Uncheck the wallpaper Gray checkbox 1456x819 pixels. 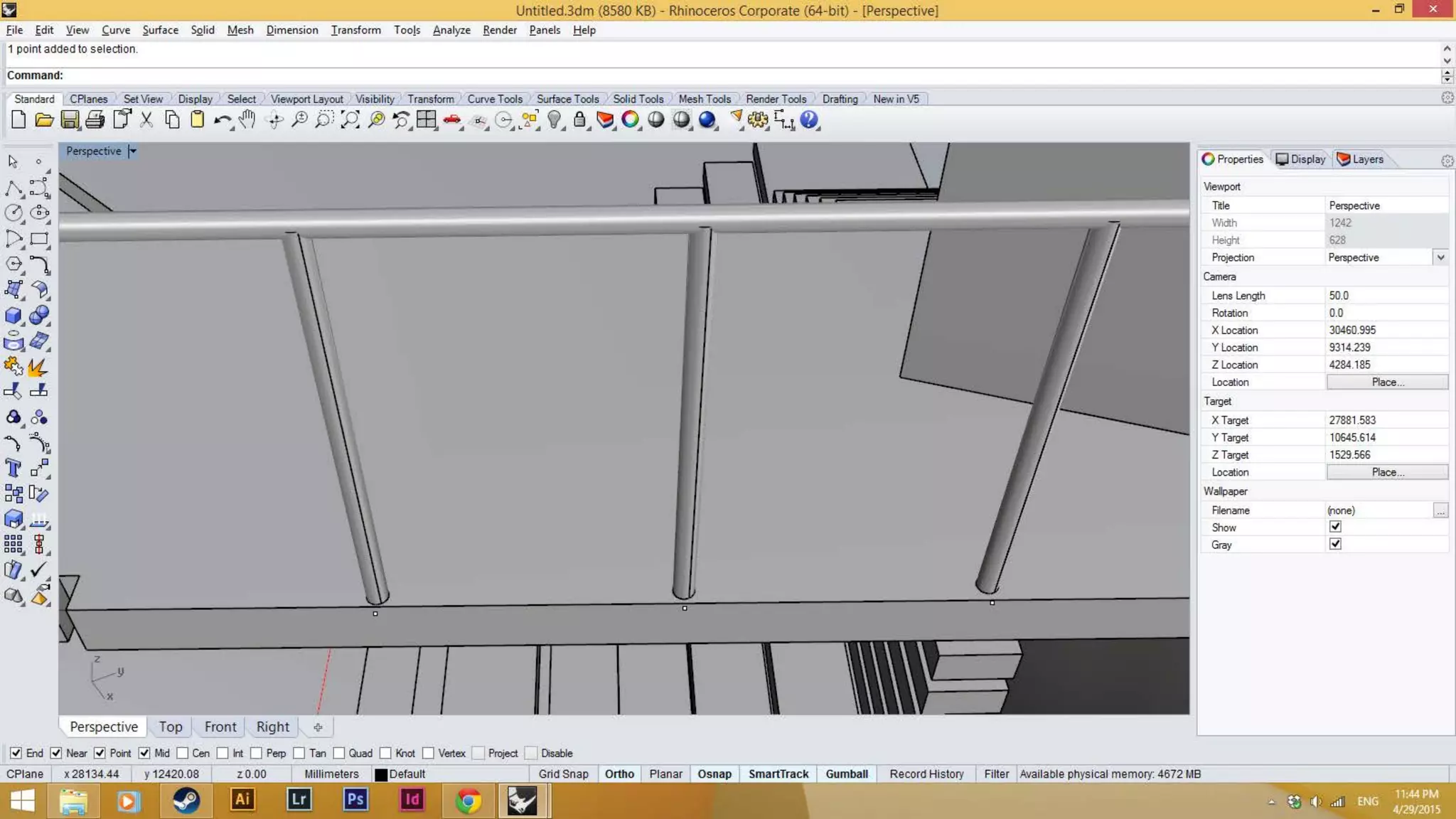coord(1335,545)
